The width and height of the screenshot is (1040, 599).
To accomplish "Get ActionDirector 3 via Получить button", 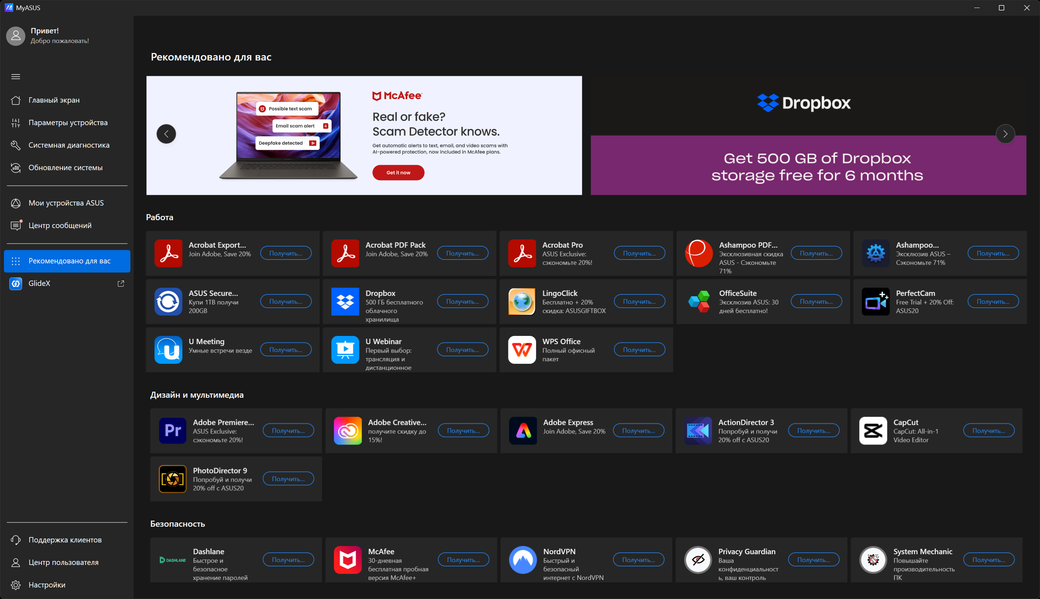I will 814,431.
